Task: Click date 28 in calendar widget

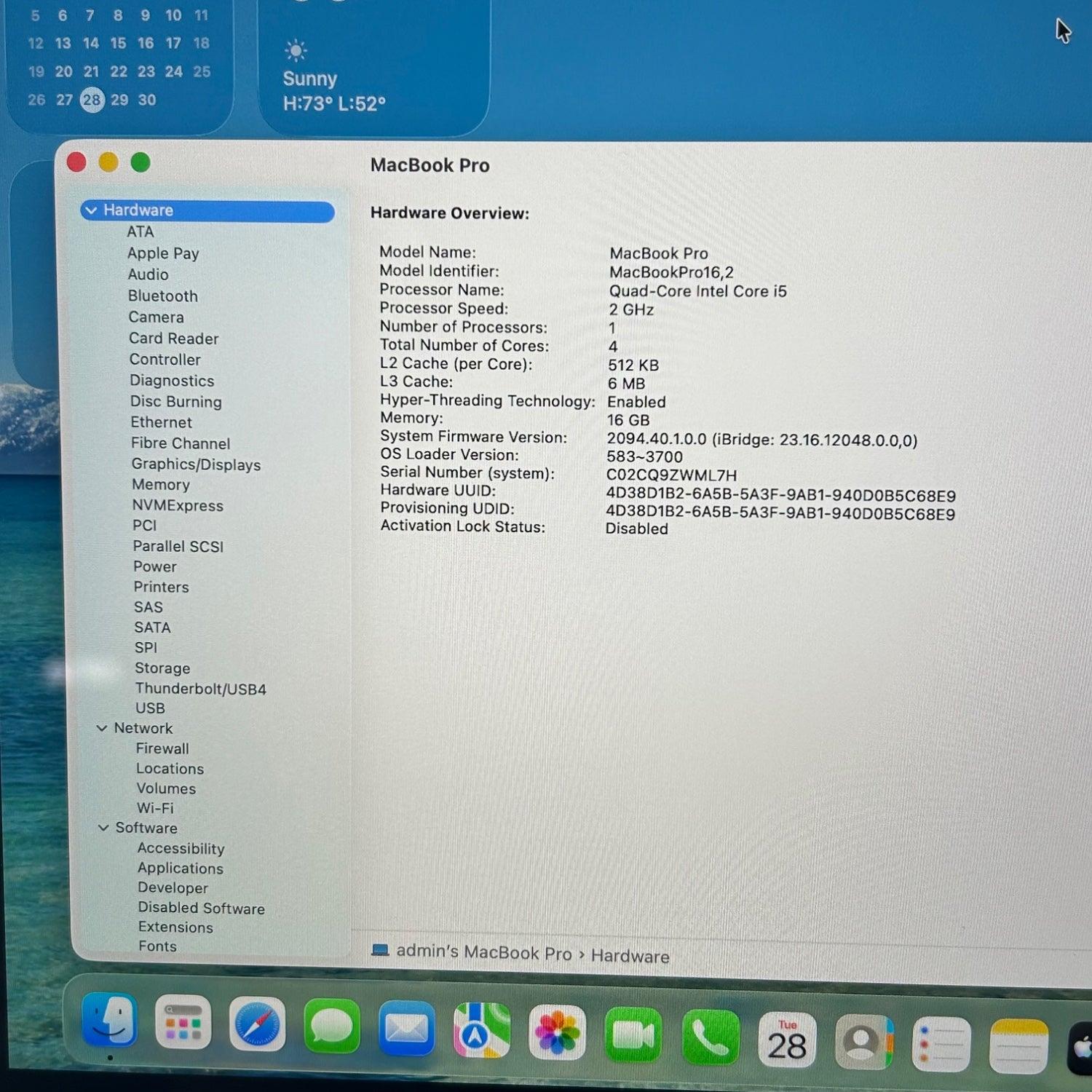Action: 92,100
